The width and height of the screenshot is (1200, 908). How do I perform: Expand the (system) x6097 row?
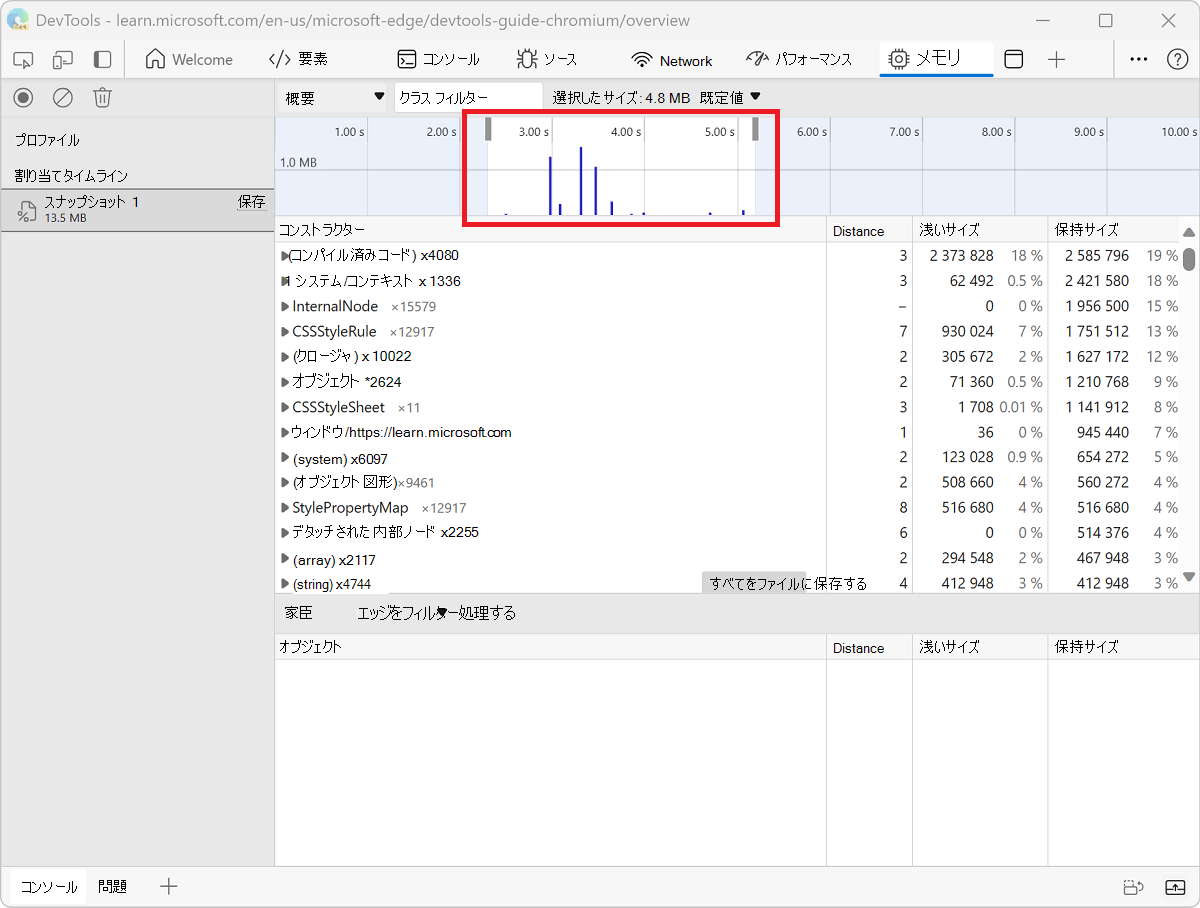point(285,458)
